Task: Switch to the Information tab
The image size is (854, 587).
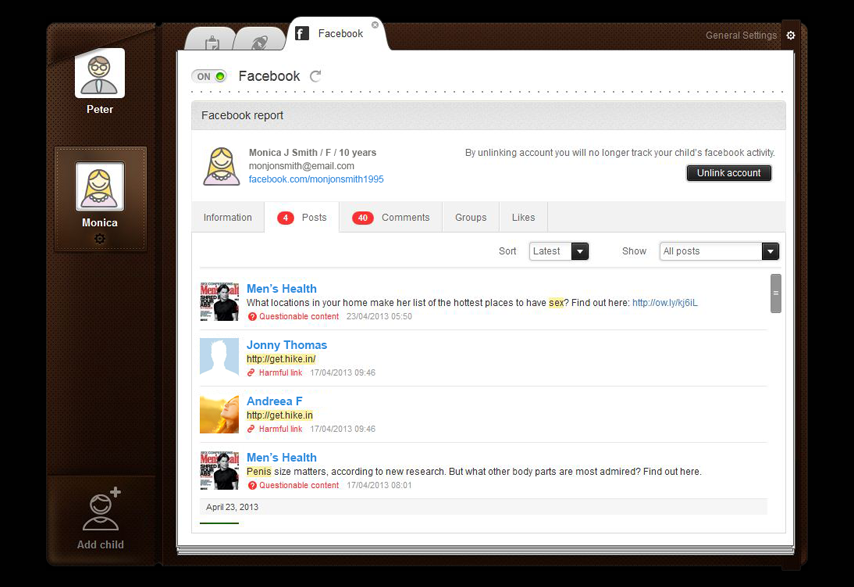Action: [228, 217]
